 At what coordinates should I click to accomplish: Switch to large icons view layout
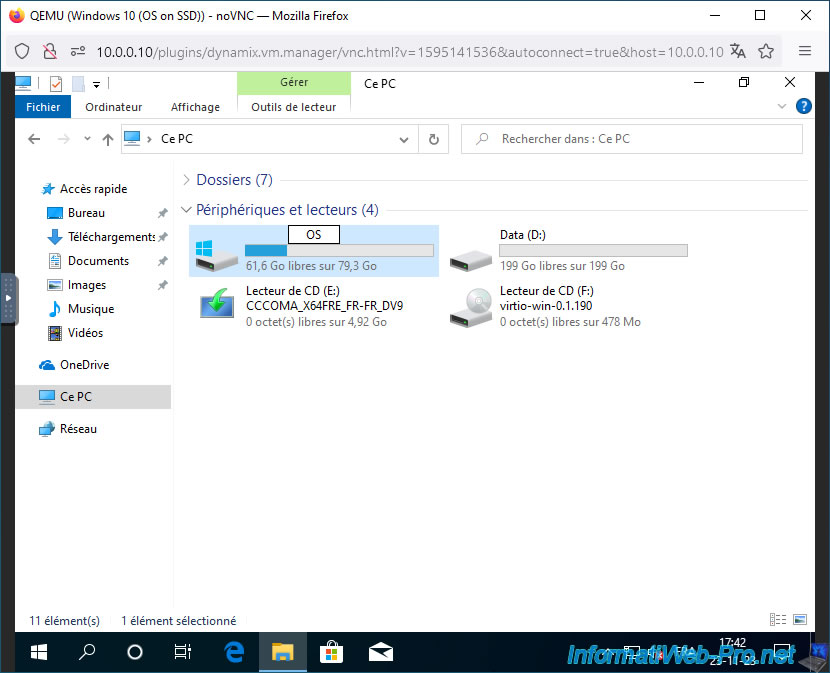tap(800, 620)
